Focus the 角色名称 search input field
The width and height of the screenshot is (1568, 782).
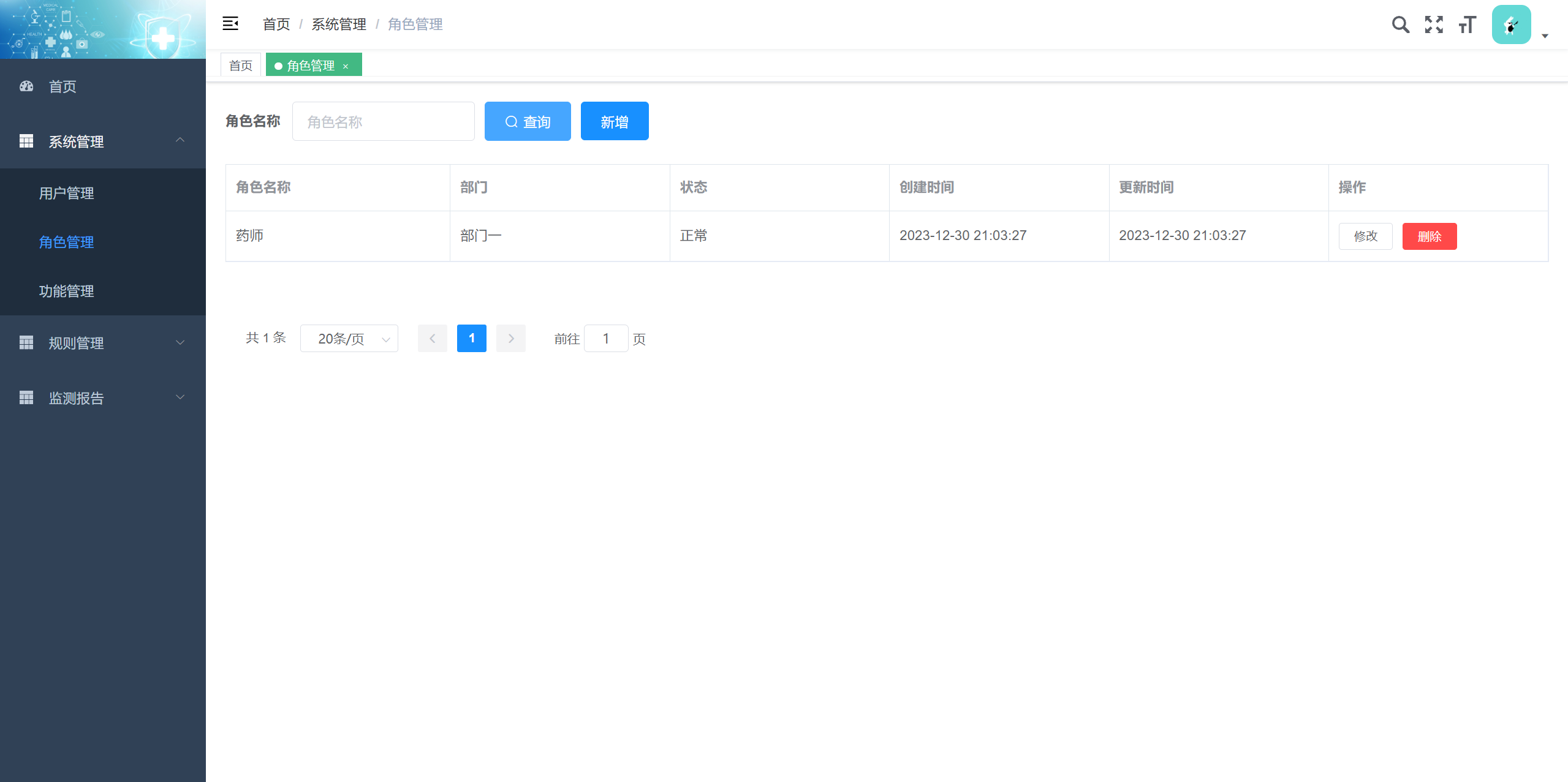tap(383, 121)
